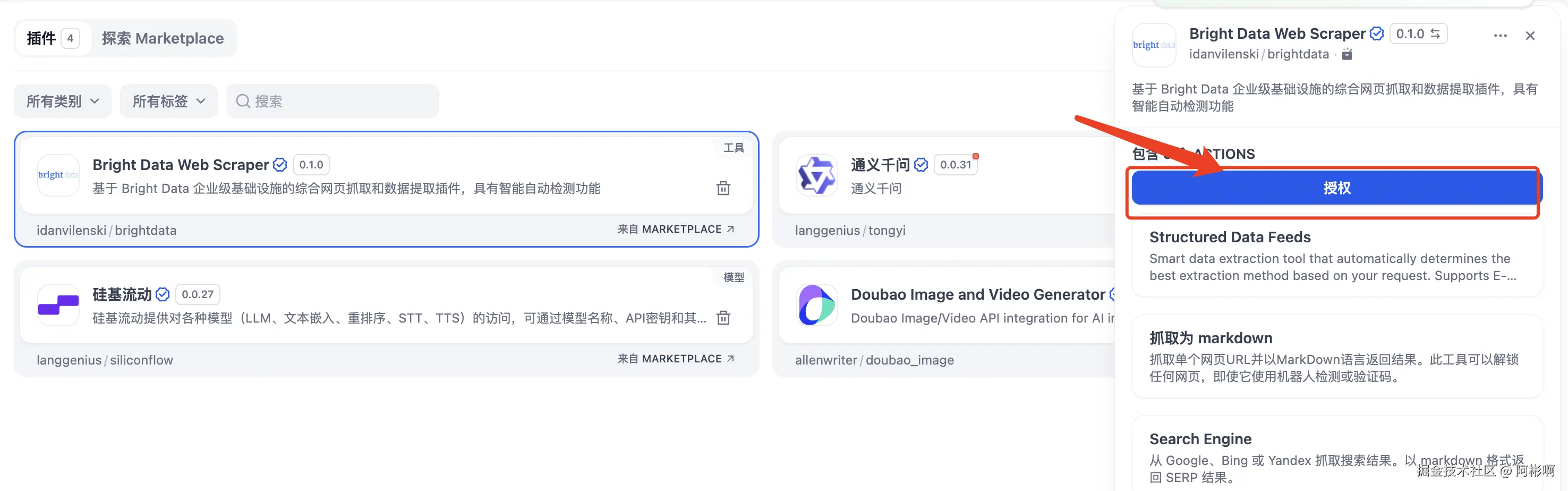The height and width of the screenshot is (491, 1568).
Task: Click Bright Data logo in detail panel
Action: [x=1154, y=45]
